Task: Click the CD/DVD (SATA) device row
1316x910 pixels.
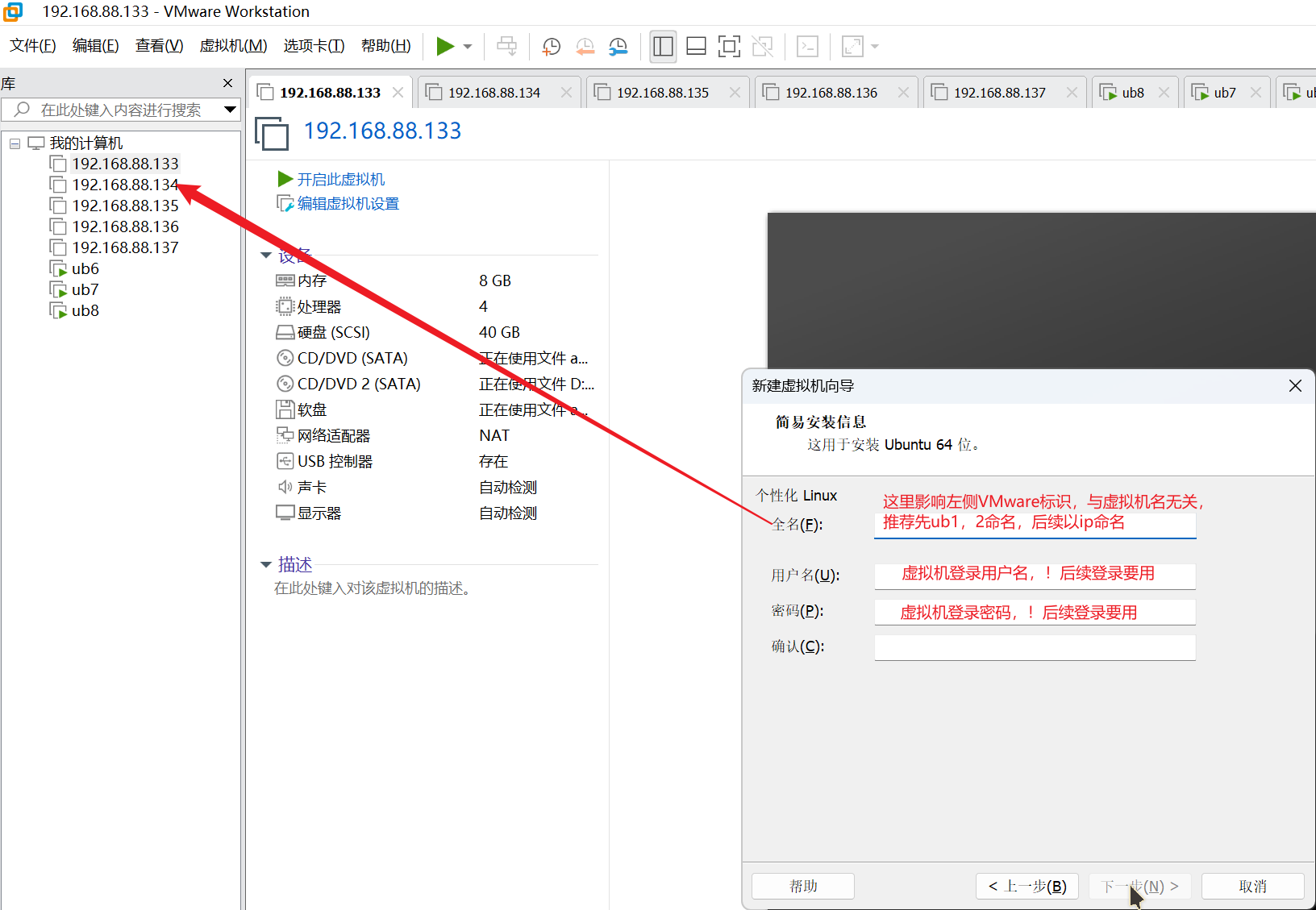Action: tap(435, 358)
